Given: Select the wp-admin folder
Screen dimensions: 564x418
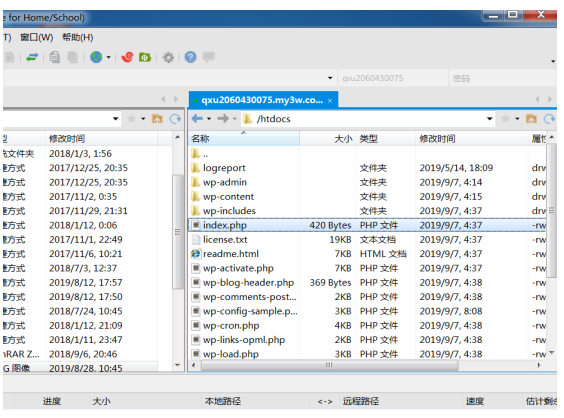Looking at the screenshot, I should click(225, 182).
